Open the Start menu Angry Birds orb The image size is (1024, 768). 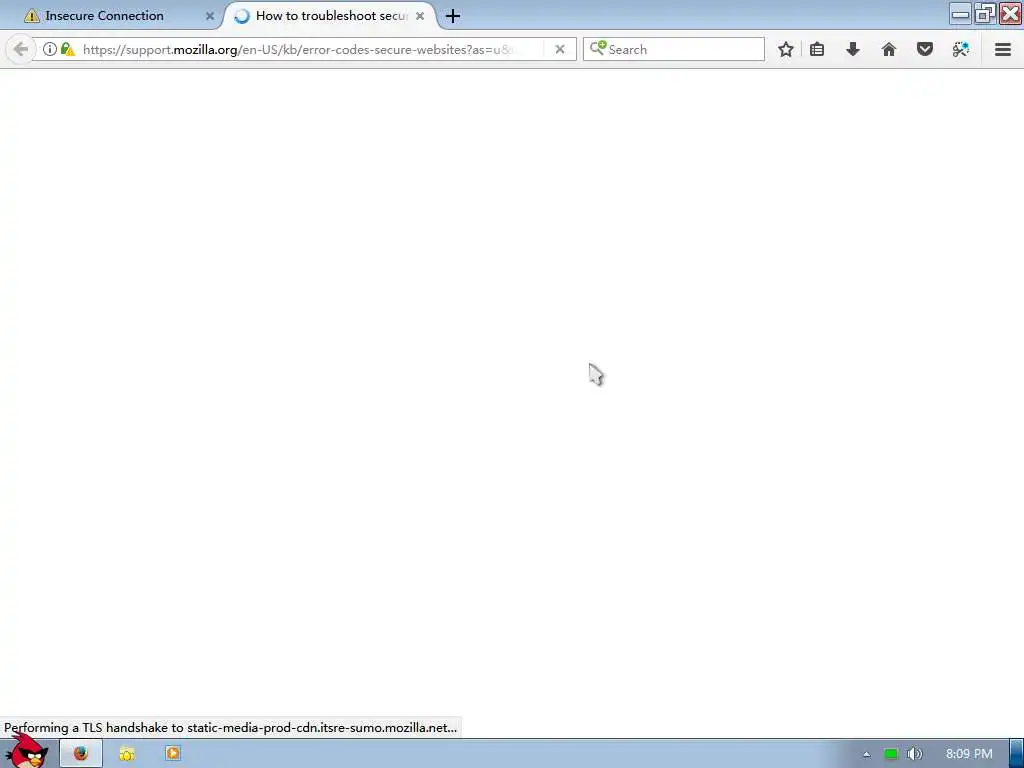pos(27,753)
